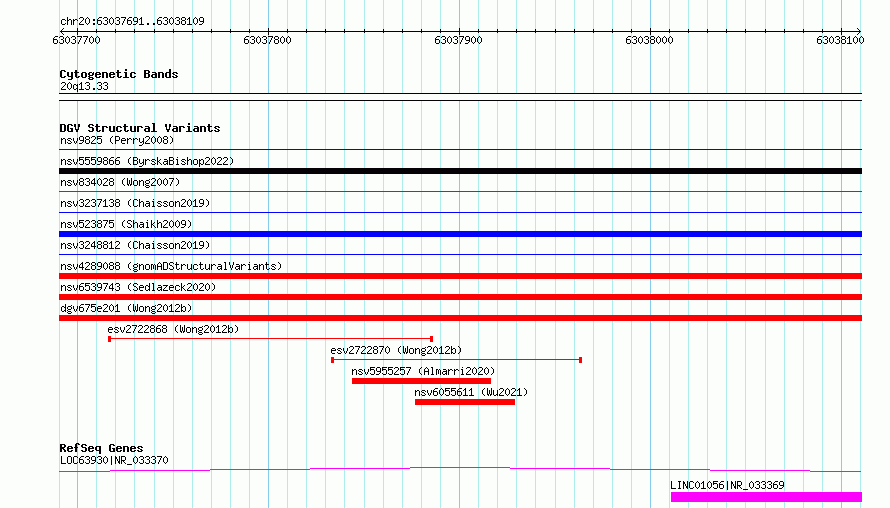
Task: Click the 20q13.33 band label
Action: (84, 86)
